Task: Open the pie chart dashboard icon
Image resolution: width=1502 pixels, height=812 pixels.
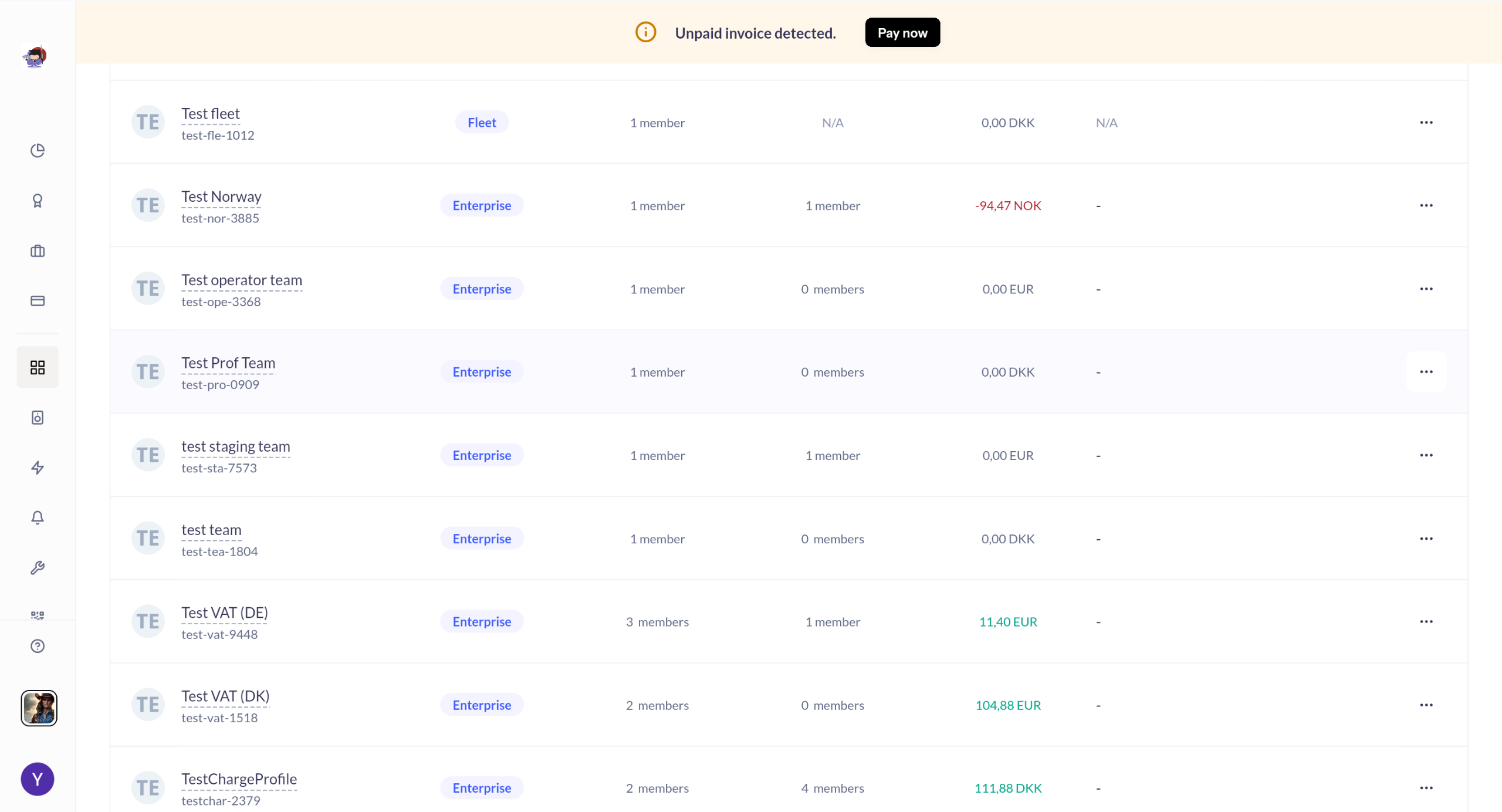Action: pos(38,151)
